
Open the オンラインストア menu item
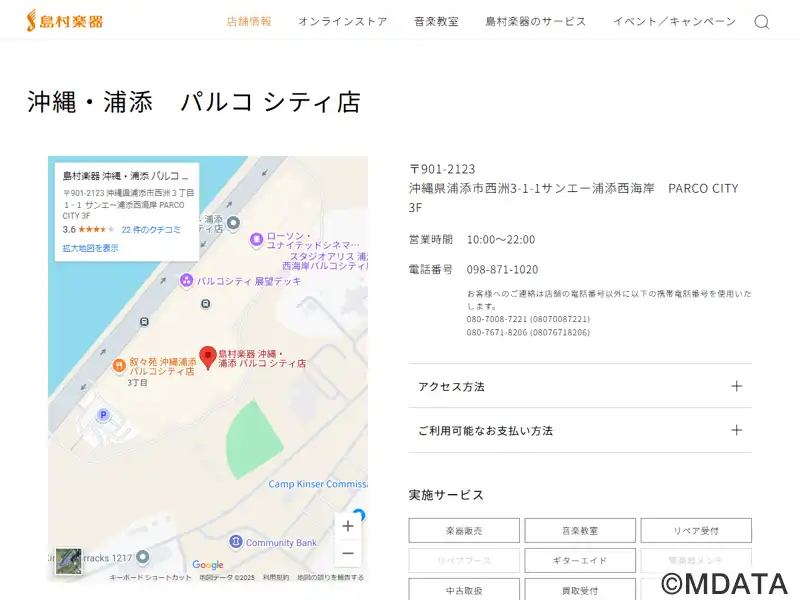(x=343, y=21)
